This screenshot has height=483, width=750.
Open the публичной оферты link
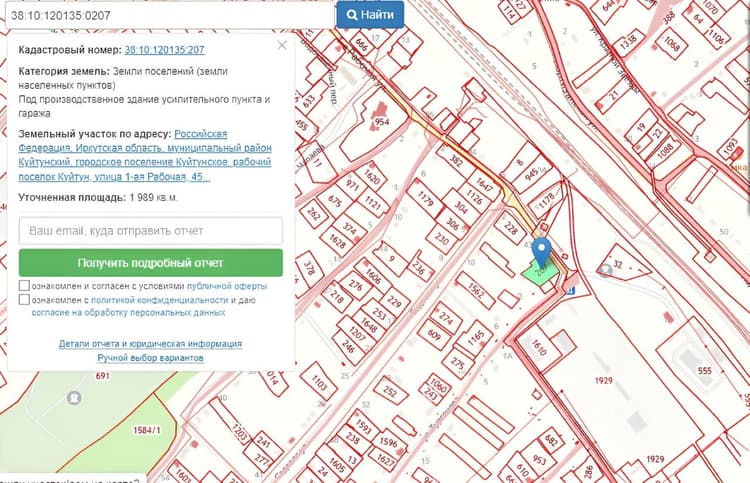click(227, 286)
